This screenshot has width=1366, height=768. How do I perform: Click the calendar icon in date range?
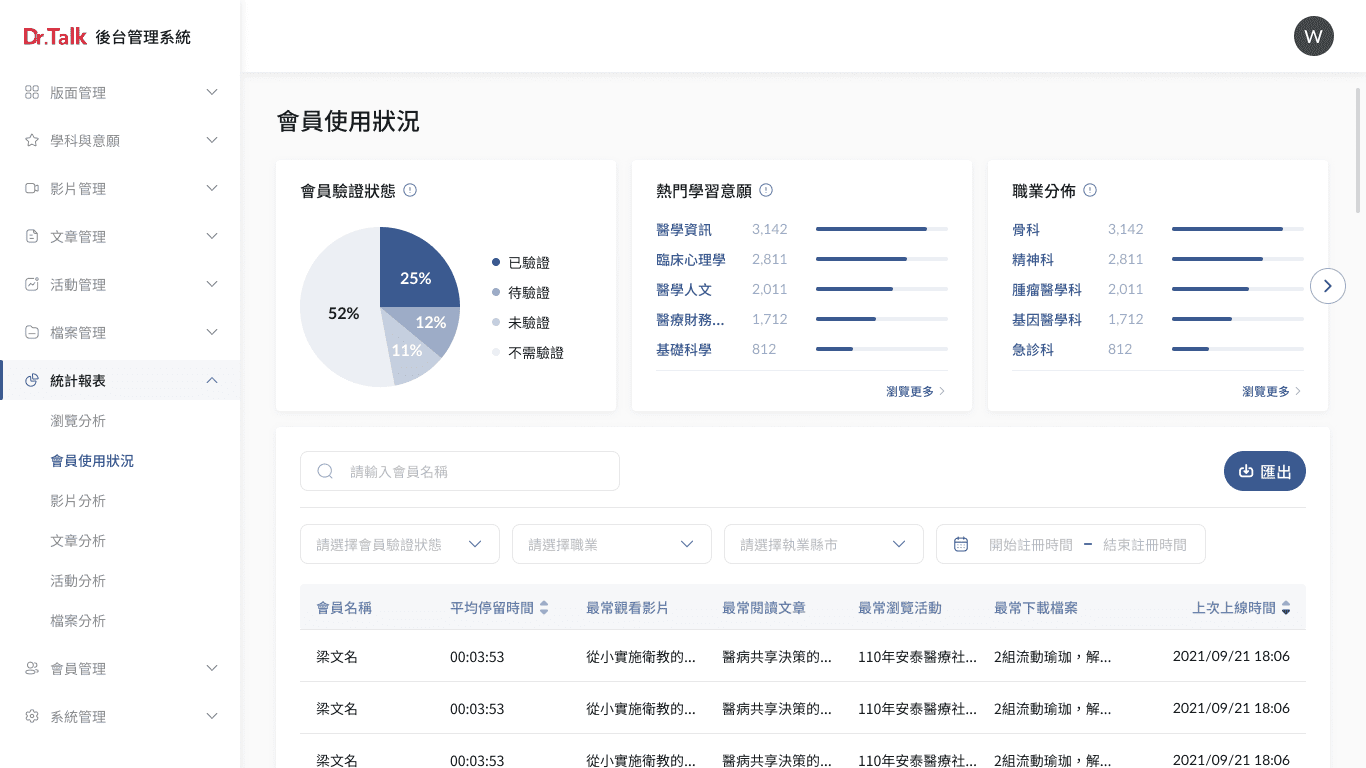[x=961, y=544]
